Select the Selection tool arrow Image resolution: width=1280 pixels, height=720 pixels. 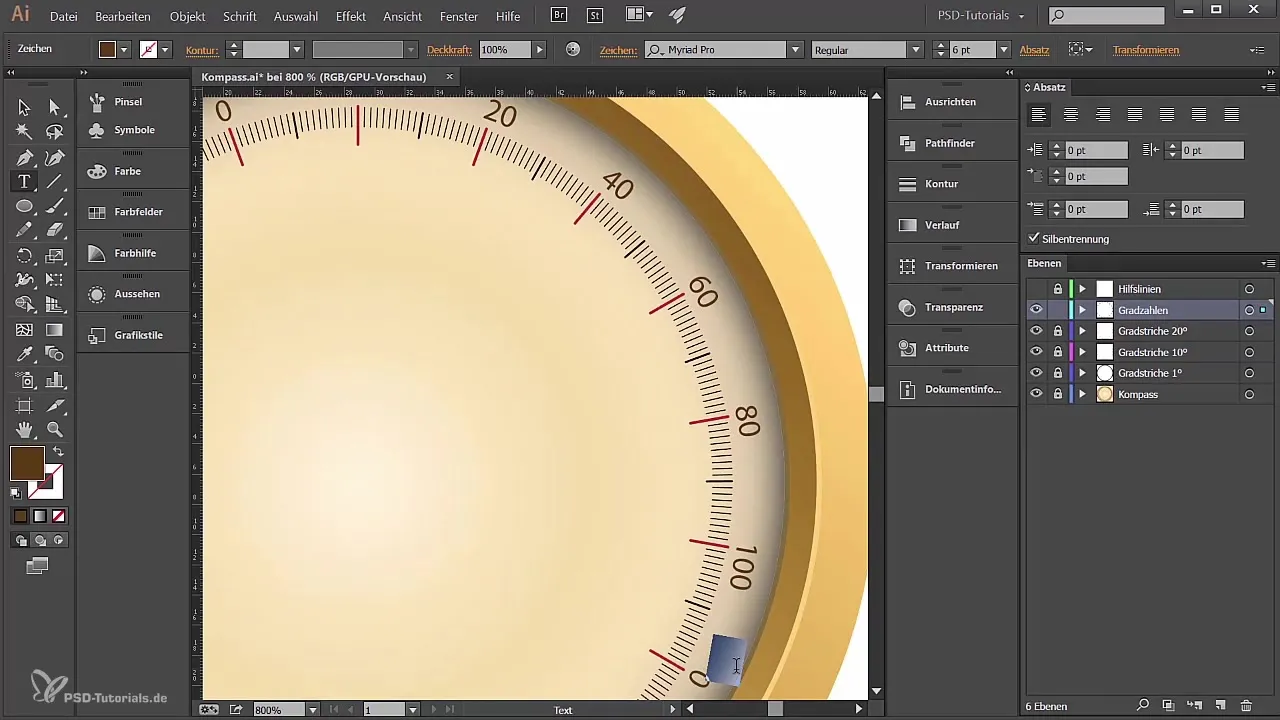(24, 107)
